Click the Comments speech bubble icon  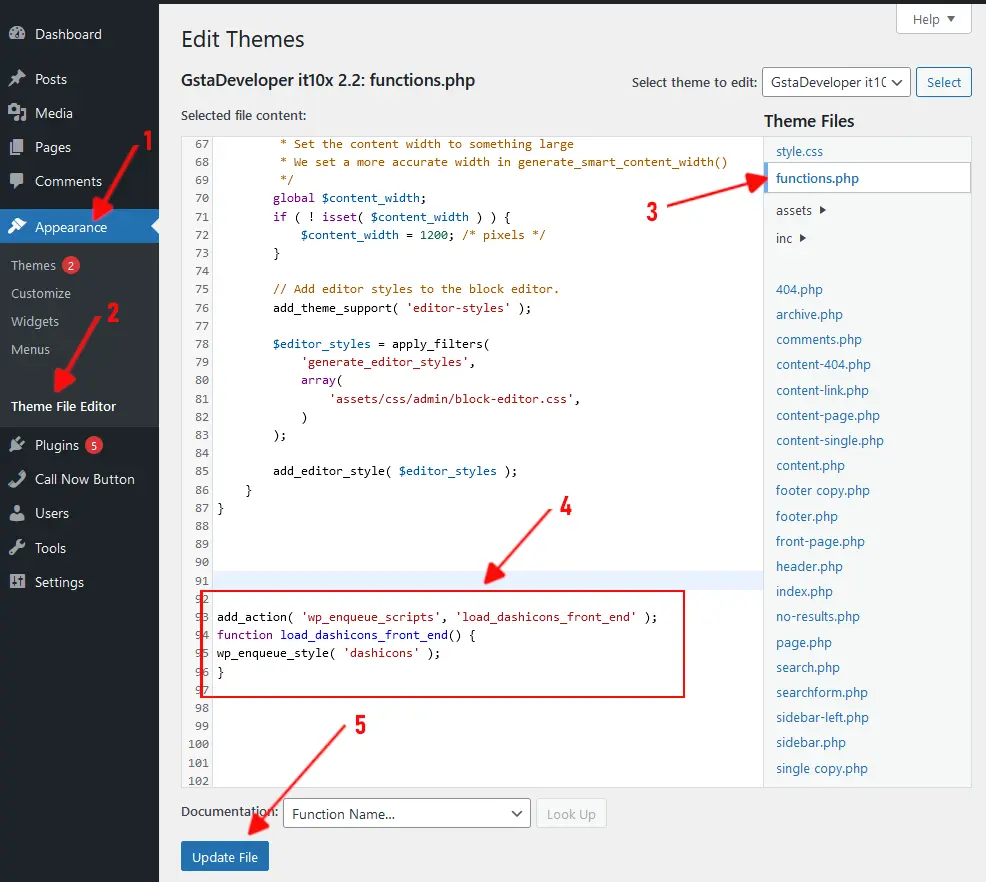click(x=18, y=181)
